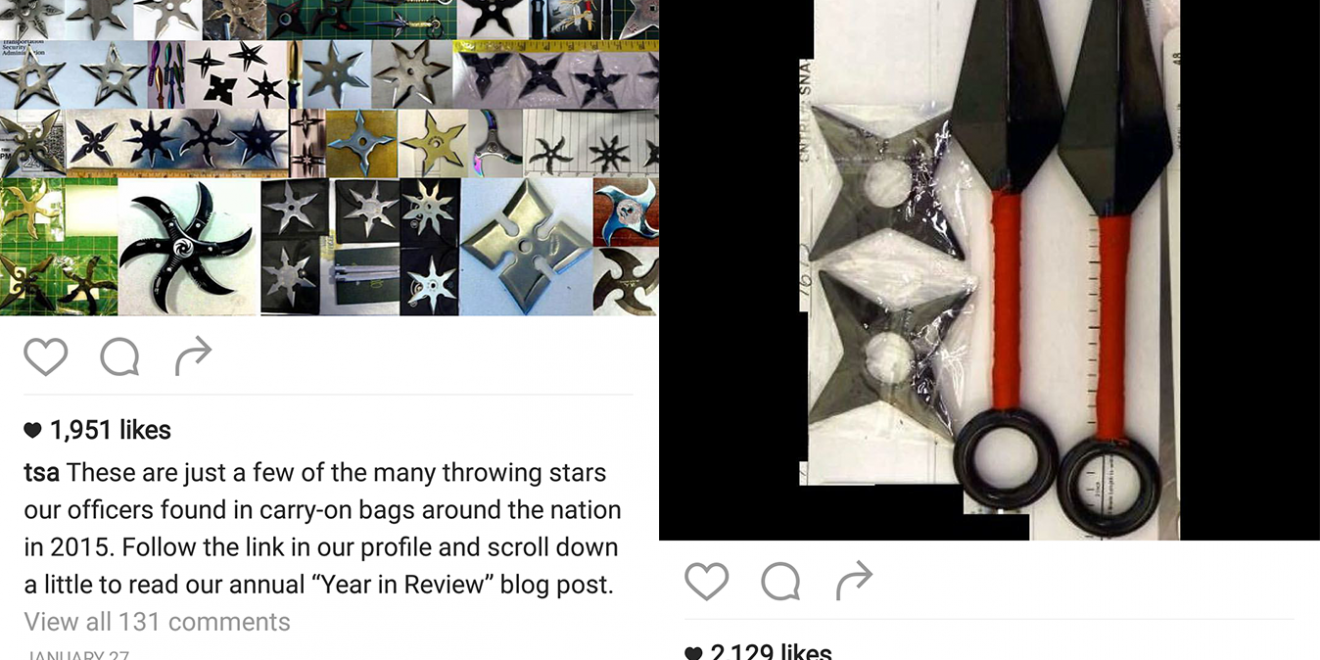The image size is (1320, 660).
Task: Share the left post with the arrow icon
Action: [193, 356]
